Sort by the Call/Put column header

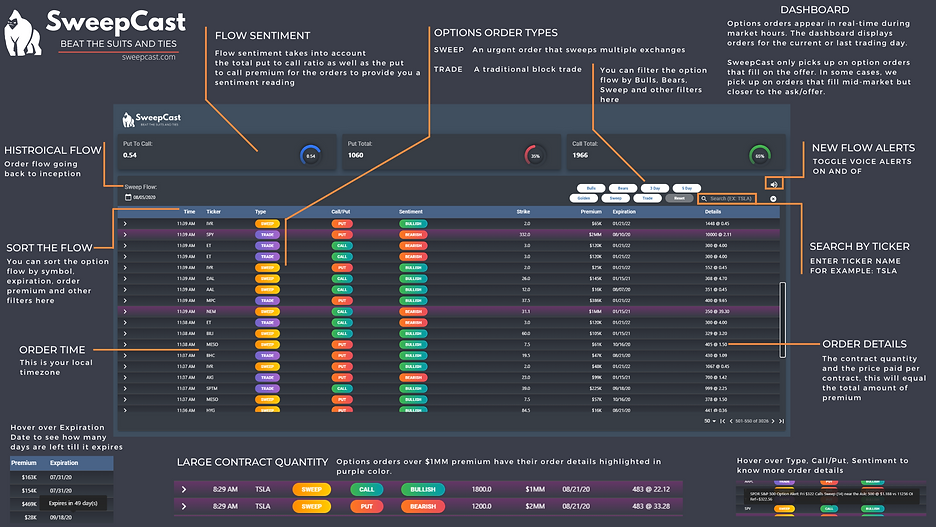[x=341, y=212]
